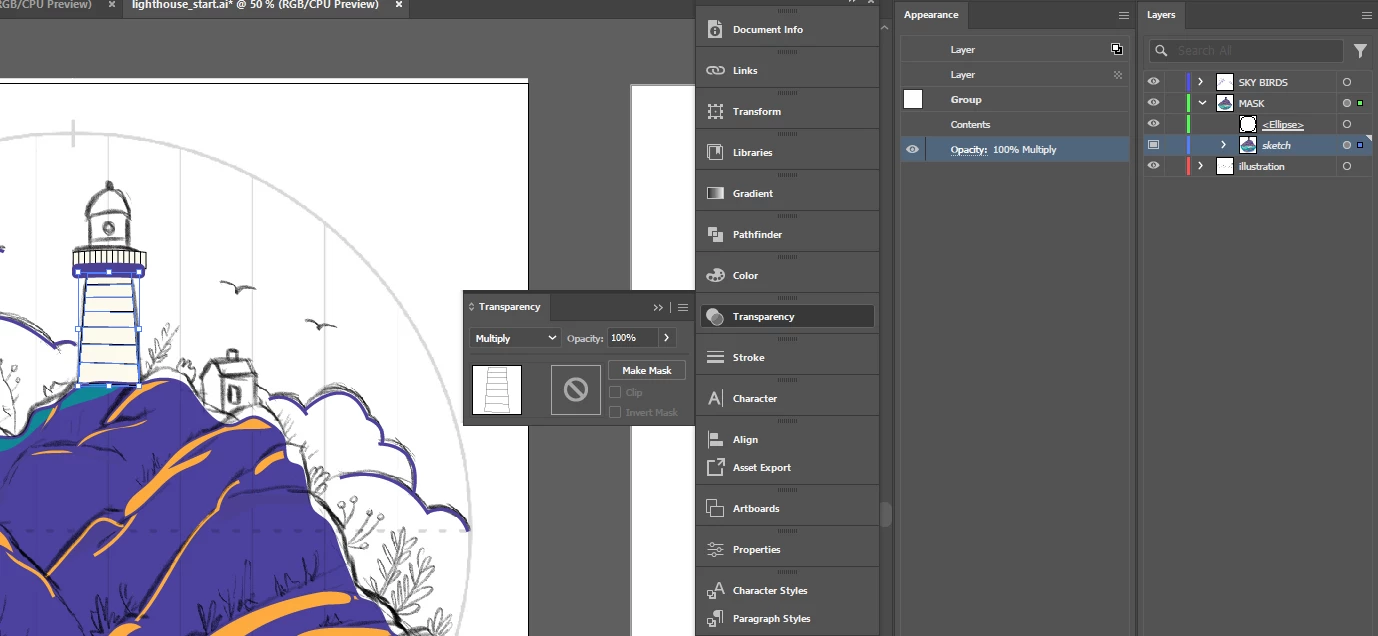Hide the MASK layer
1378x636 pixels.
1154,103
